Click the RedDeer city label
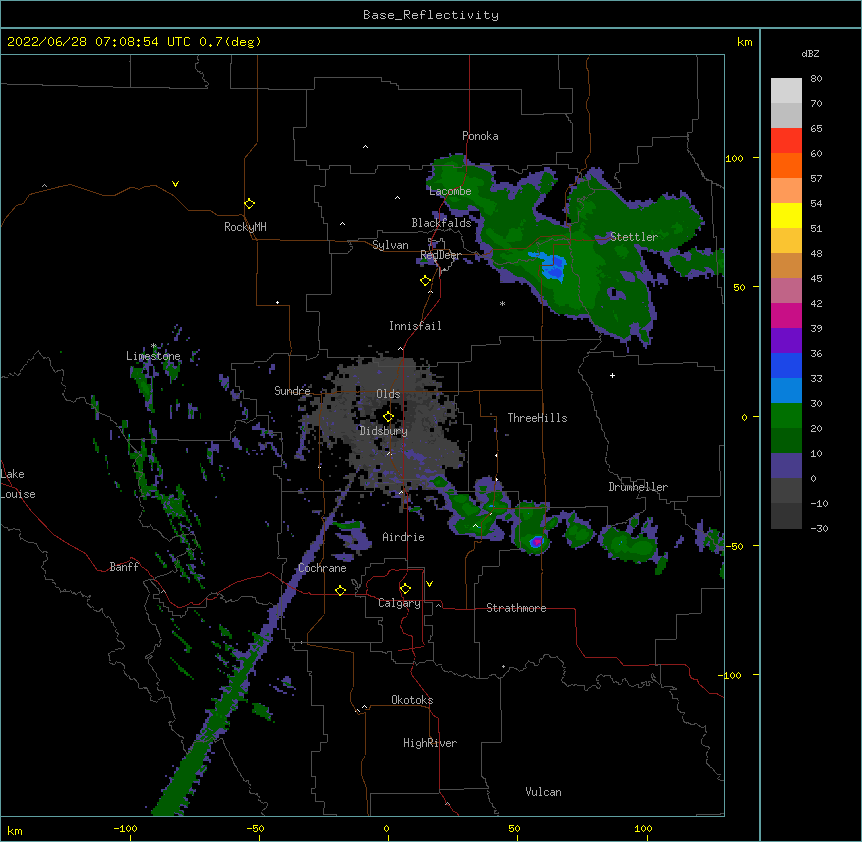The height and width of the screenshot is (842, 862). tap(440, 255)
